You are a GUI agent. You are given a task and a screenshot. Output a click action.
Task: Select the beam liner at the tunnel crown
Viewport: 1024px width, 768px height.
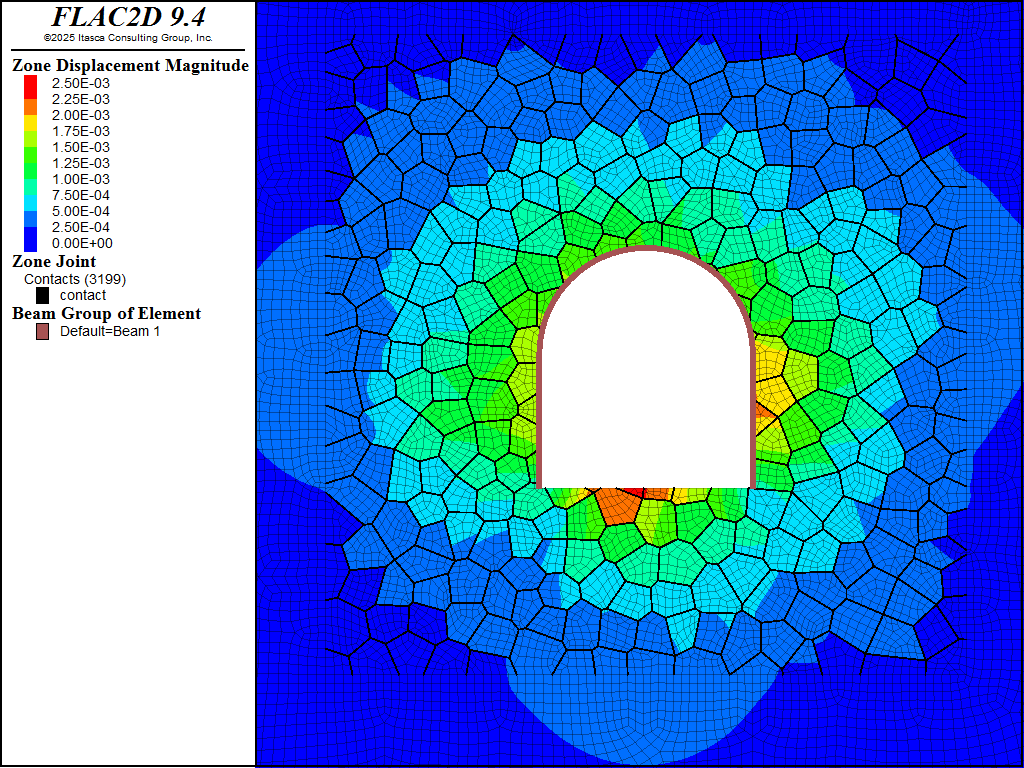(x=646, y=249)
